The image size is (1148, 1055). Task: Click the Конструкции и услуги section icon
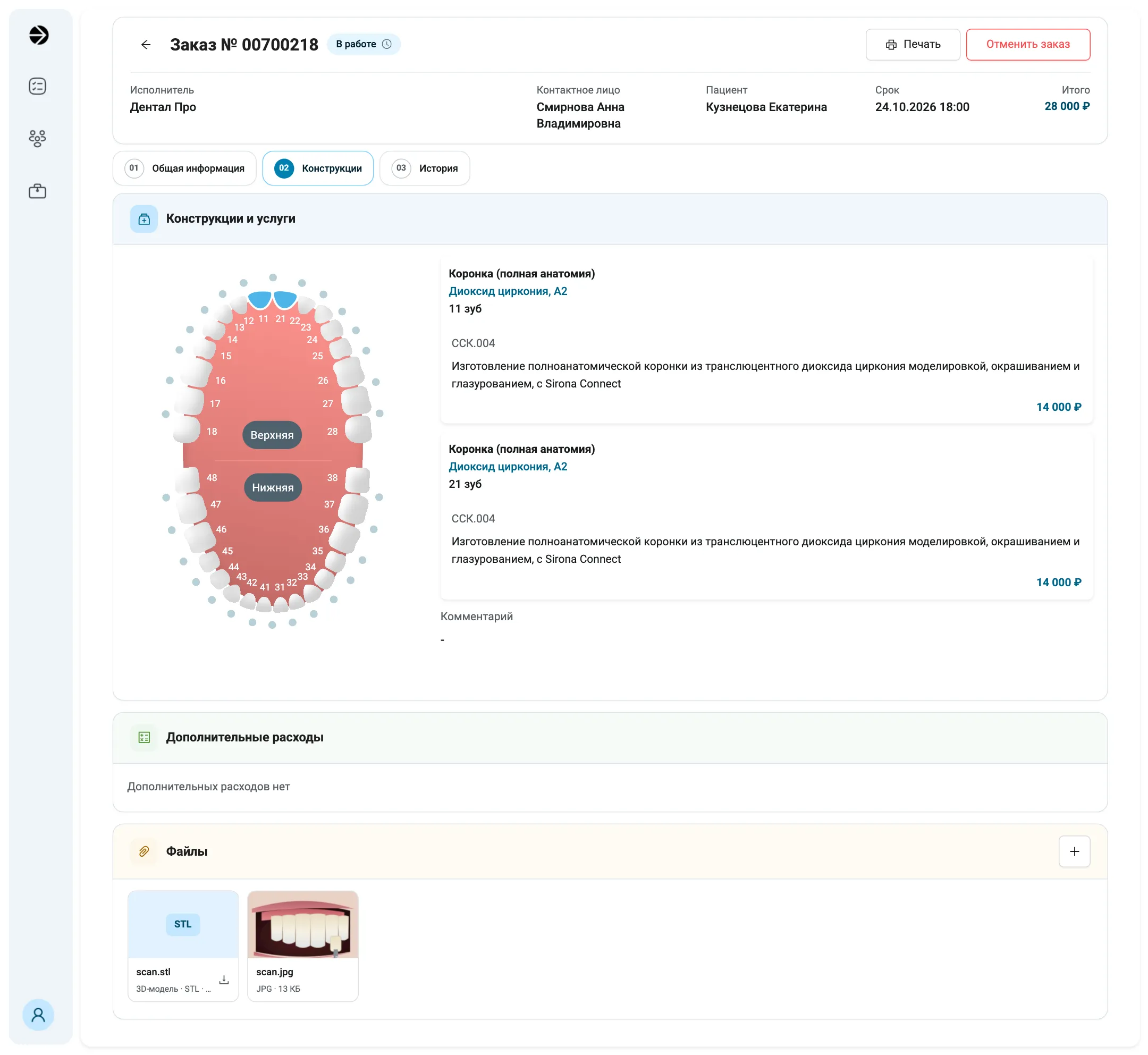144,218
